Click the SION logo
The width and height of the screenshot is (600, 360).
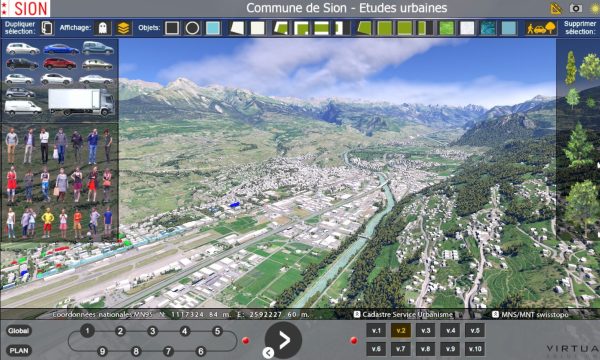point(25,8)
